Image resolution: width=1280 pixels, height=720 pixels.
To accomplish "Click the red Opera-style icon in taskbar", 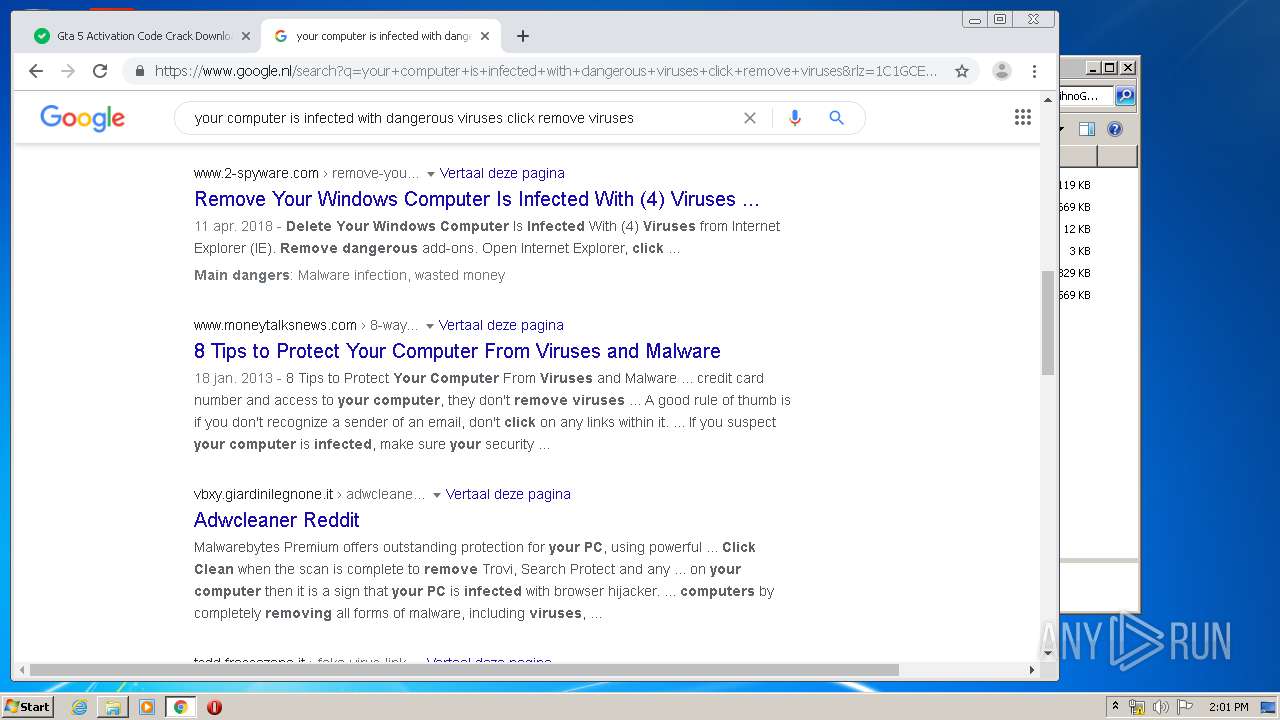I will (x=214, y=707).
